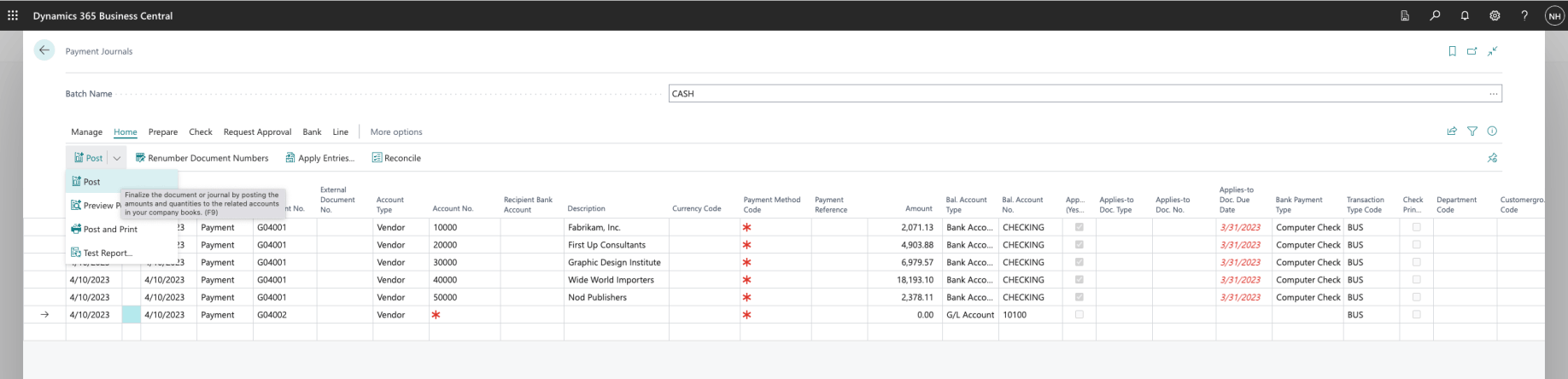Pin the action bar with pin icon
Image resolution: width=1568 pixels, height=379 pixels.
pyautogui.click(x=1492, y=158)
